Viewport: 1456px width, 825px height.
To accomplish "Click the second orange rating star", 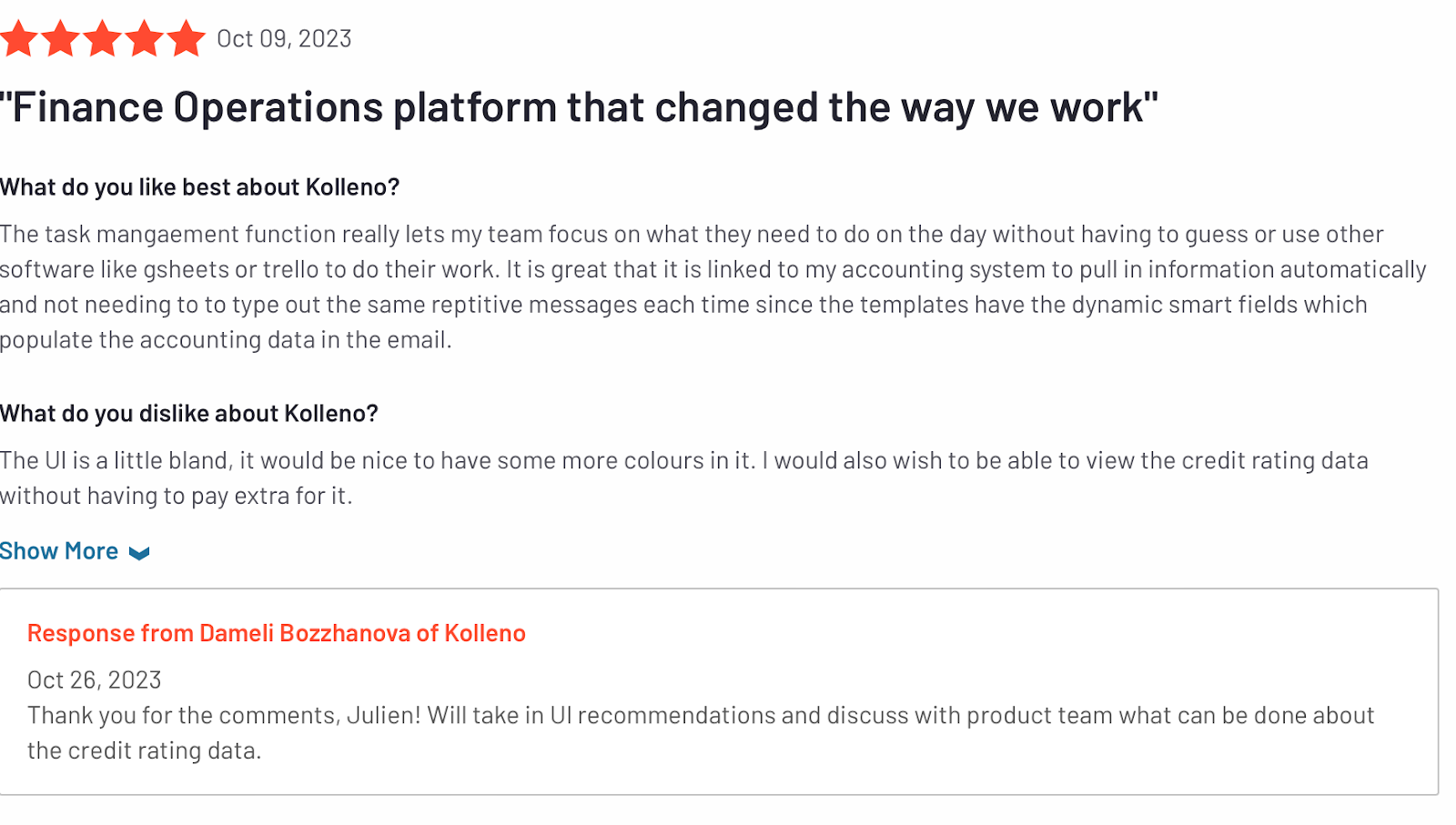I will (60, 39).
